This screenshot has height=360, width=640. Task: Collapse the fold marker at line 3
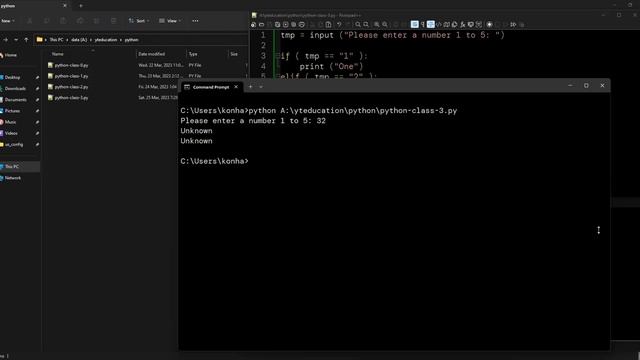tap(278, 56)
